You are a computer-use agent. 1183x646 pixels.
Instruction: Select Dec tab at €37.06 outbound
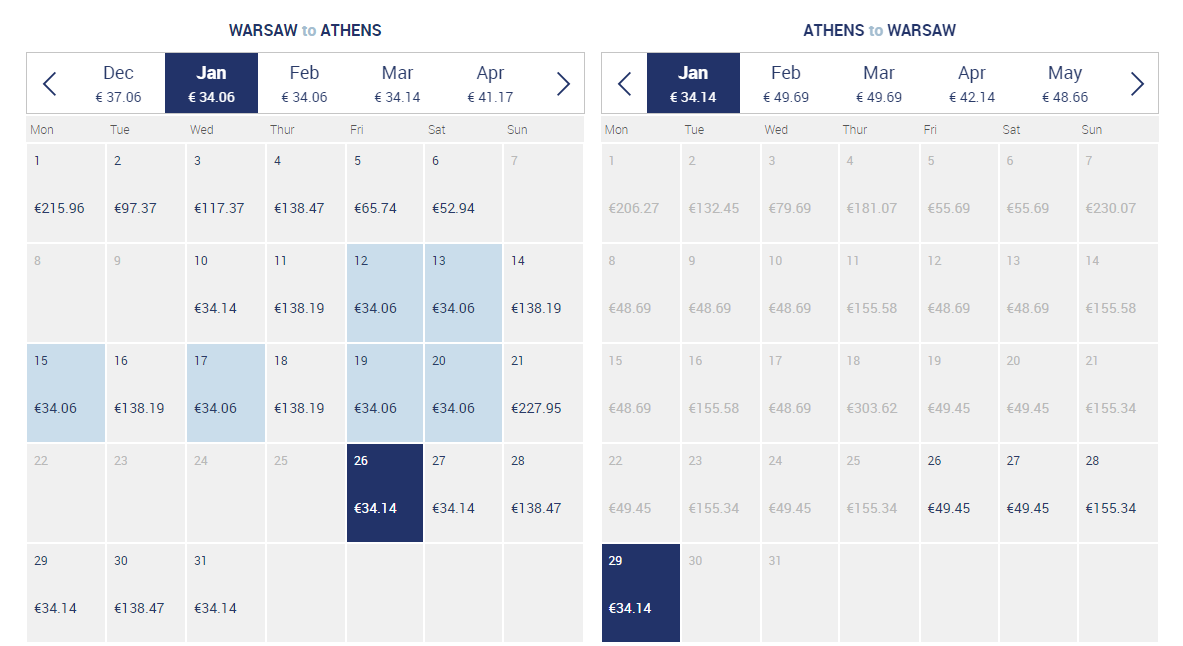pyautogui.click(x=118, y=83)
